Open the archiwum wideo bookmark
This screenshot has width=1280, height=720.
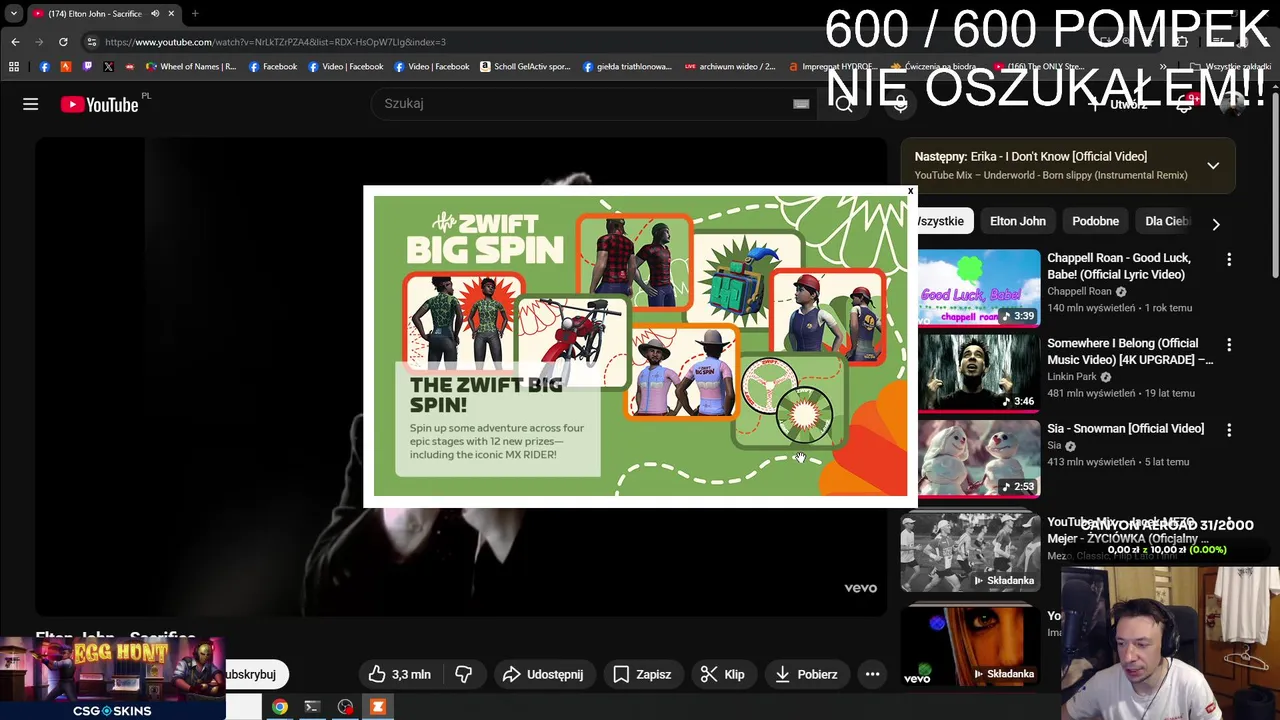coord(730,67)
